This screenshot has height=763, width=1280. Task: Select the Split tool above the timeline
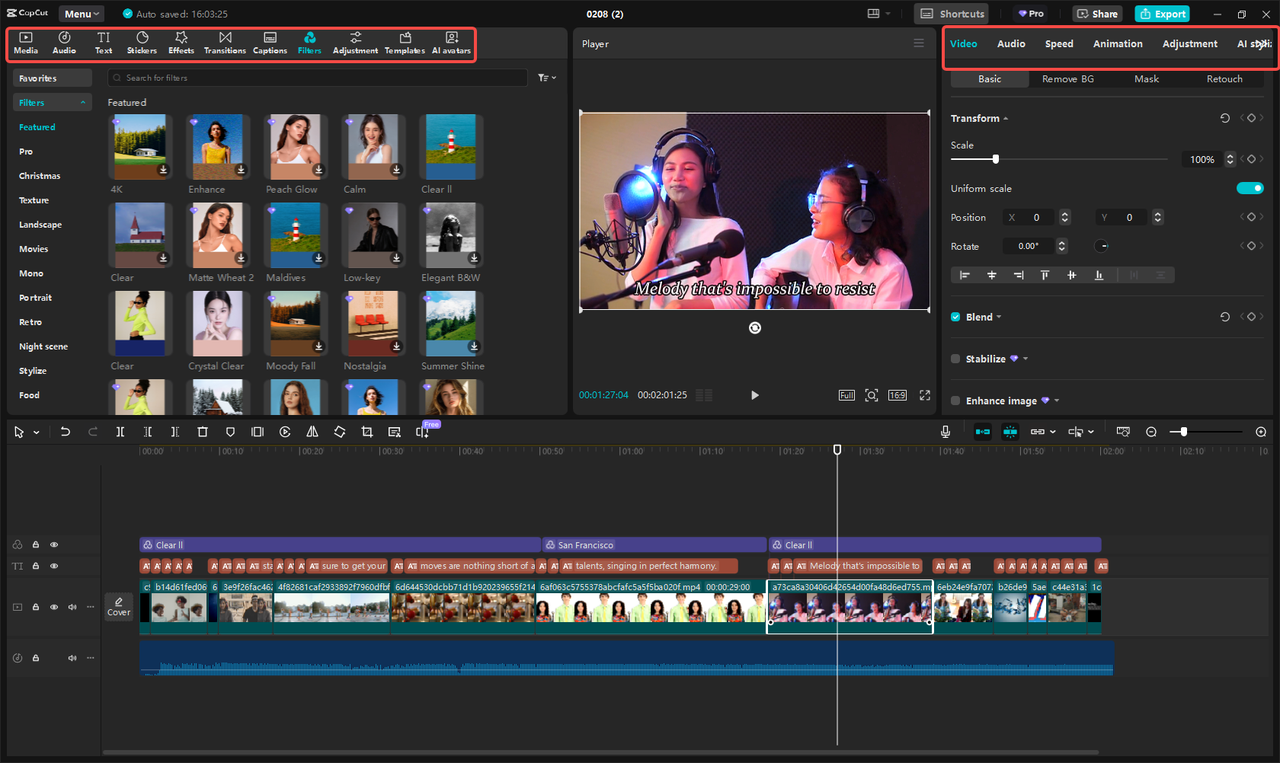120,431
